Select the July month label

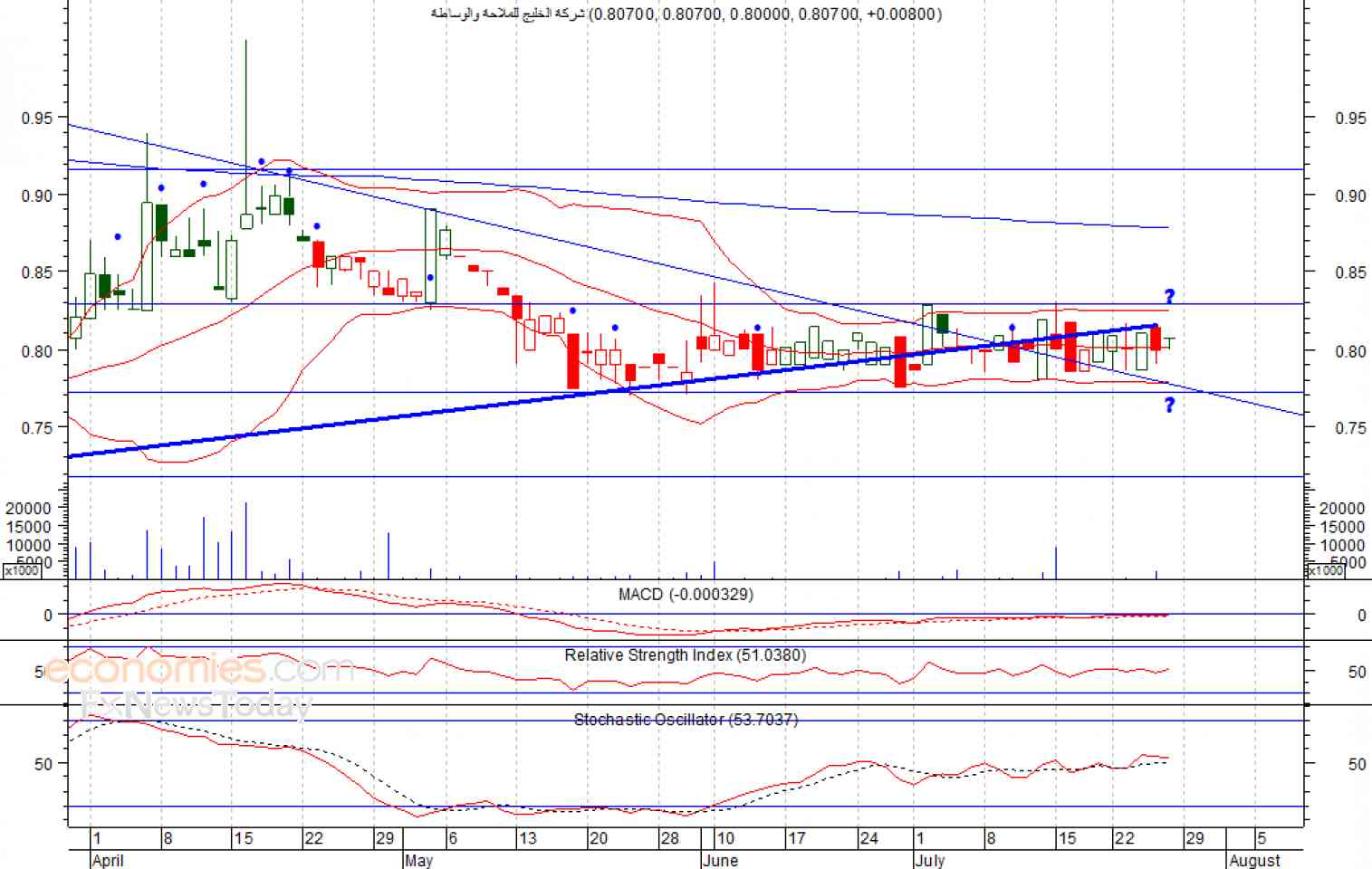929,860
